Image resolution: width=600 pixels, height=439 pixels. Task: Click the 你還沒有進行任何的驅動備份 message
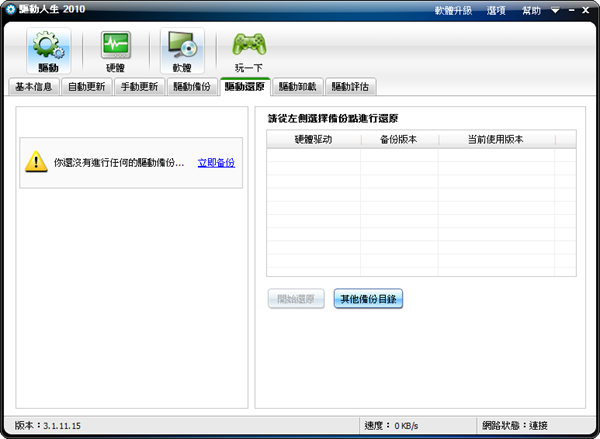(119, 163)
